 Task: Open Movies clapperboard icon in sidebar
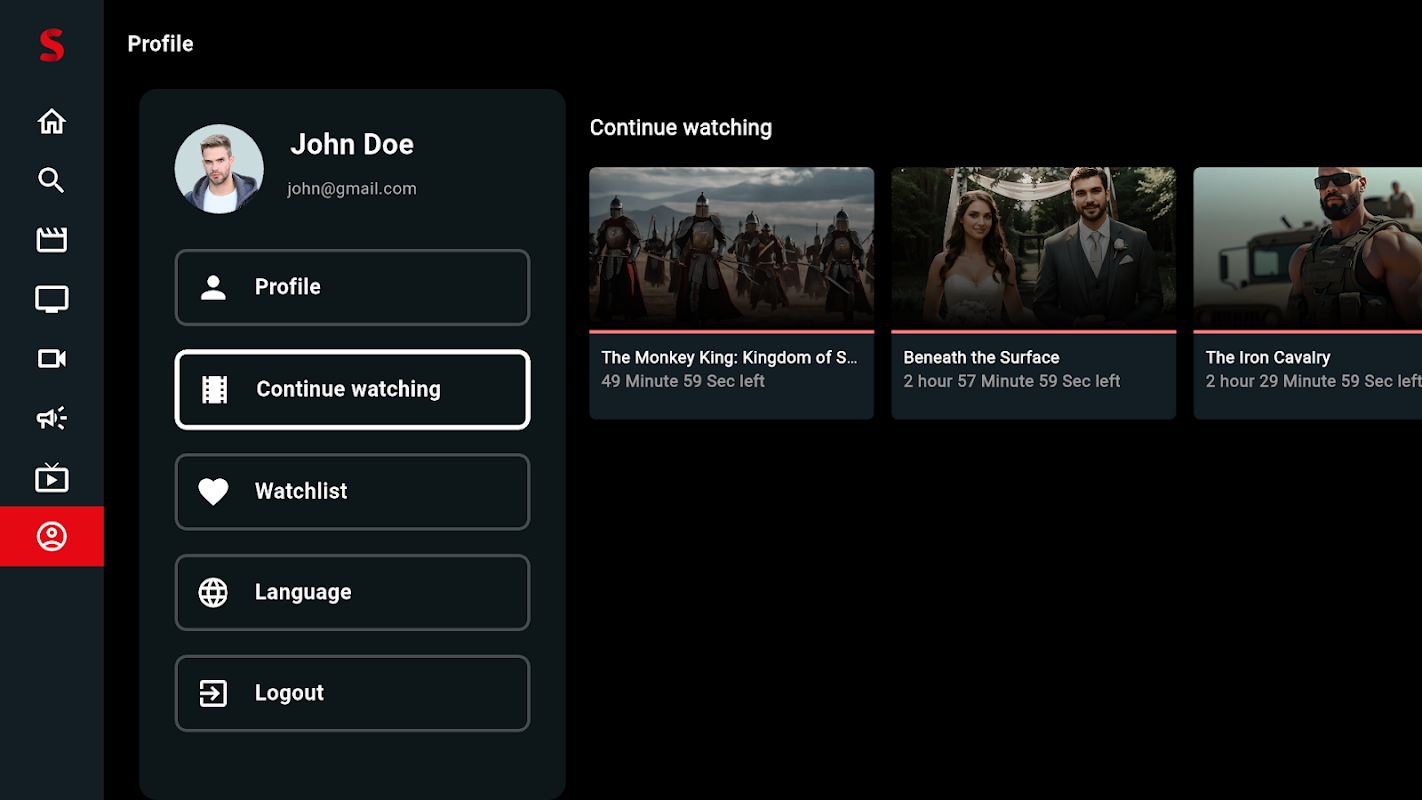(x=52, y=240)
